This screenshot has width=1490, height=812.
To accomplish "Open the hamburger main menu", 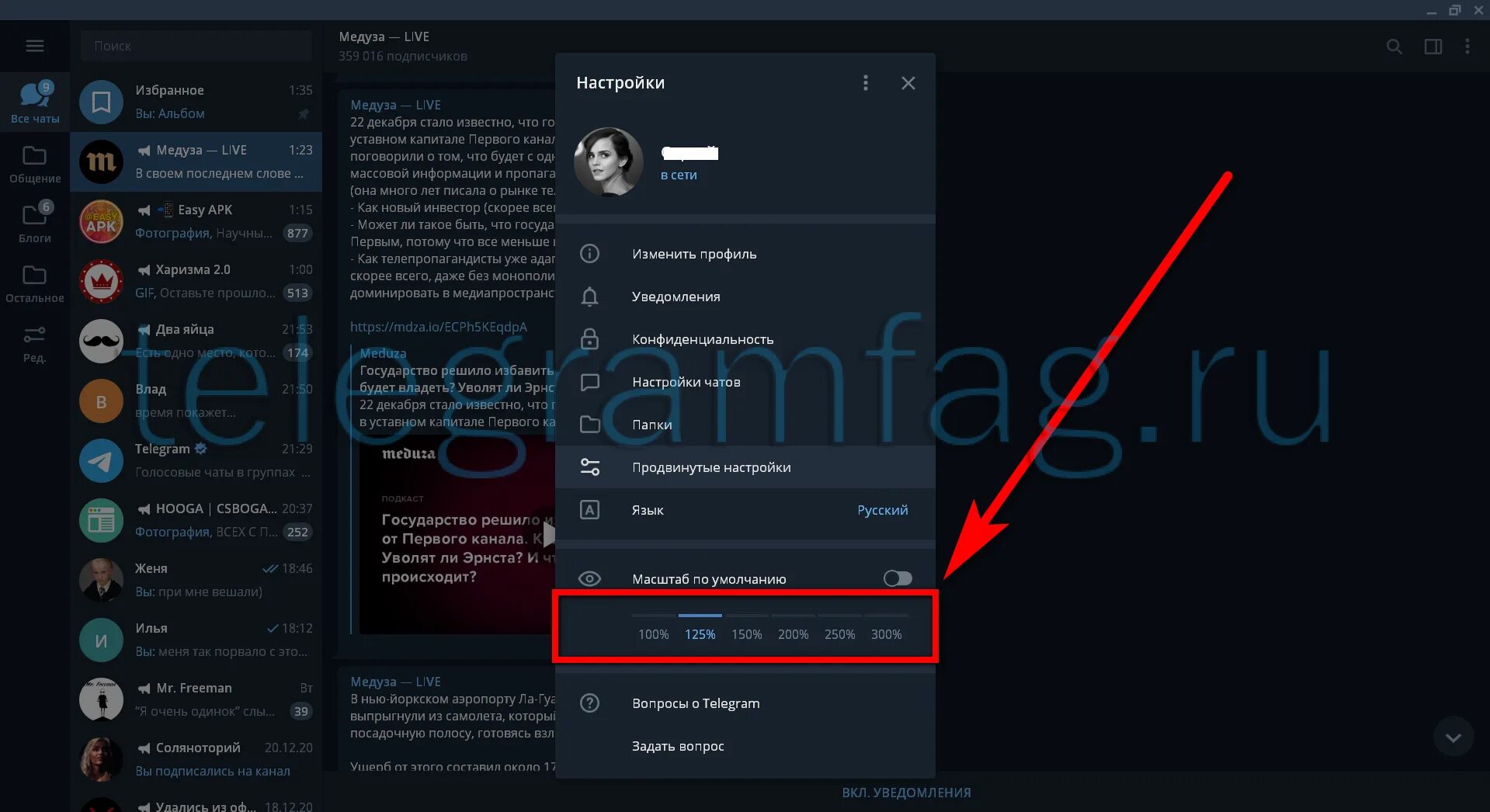I will coord(35,46).
